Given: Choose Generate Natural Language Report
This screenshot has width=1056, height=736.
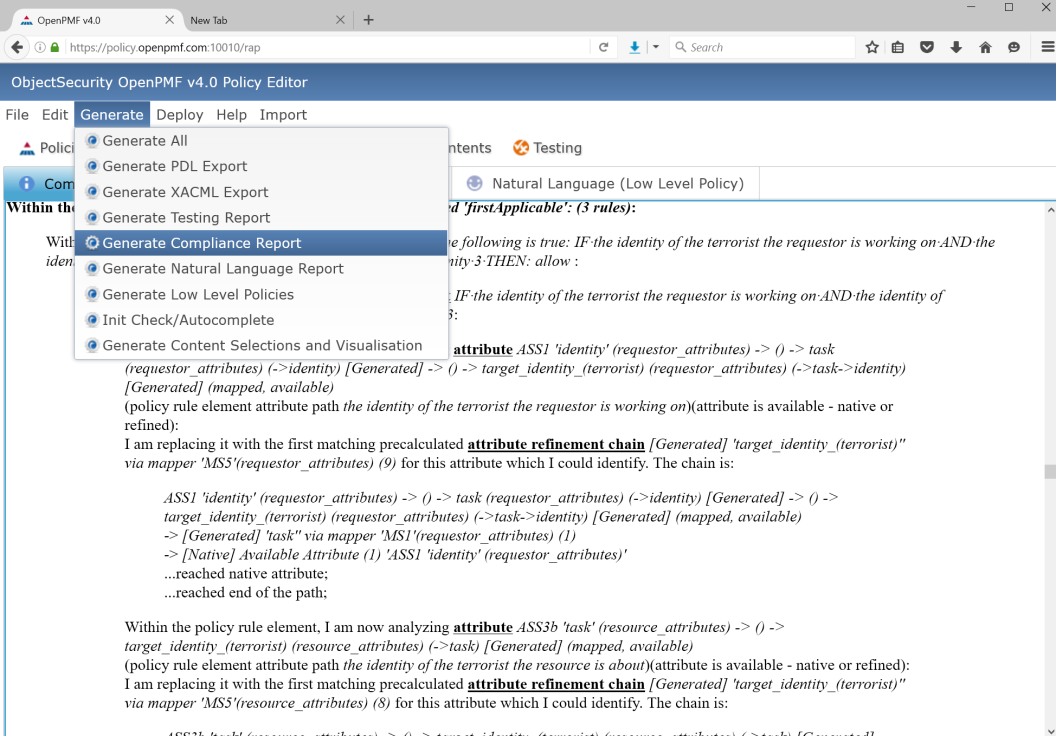Looking at the screenshot, I should pyautogui.click(x=261, y=269).
